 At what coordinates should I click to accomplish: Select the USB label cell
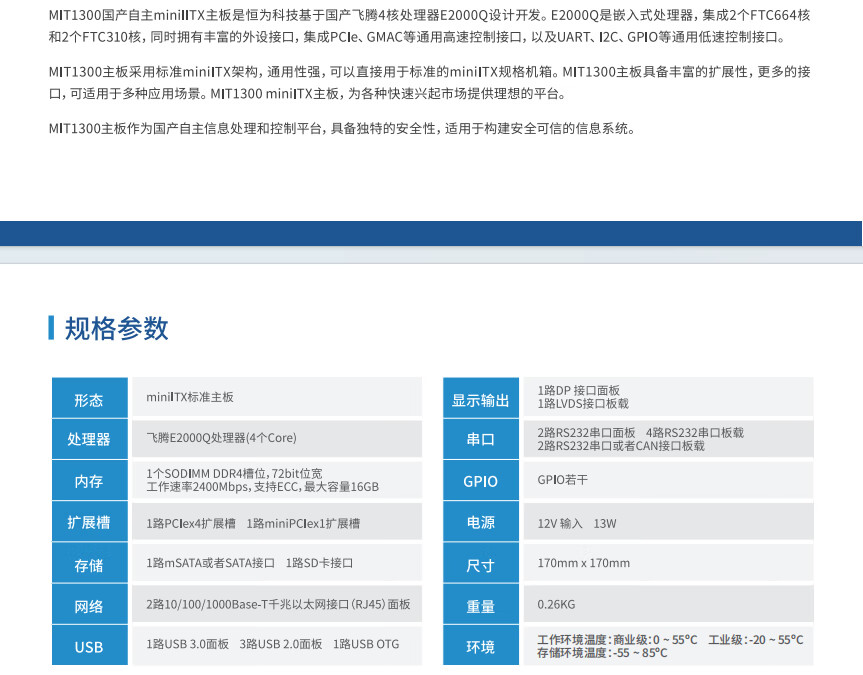point(90,645)
